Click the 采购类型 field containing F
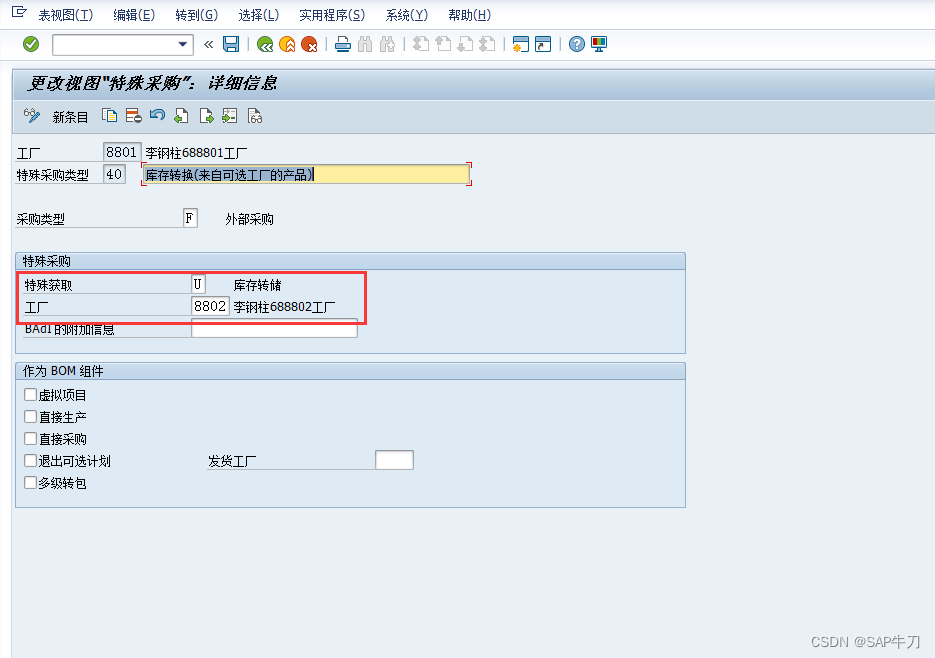935x658 pixels. [x=190, y=218]
